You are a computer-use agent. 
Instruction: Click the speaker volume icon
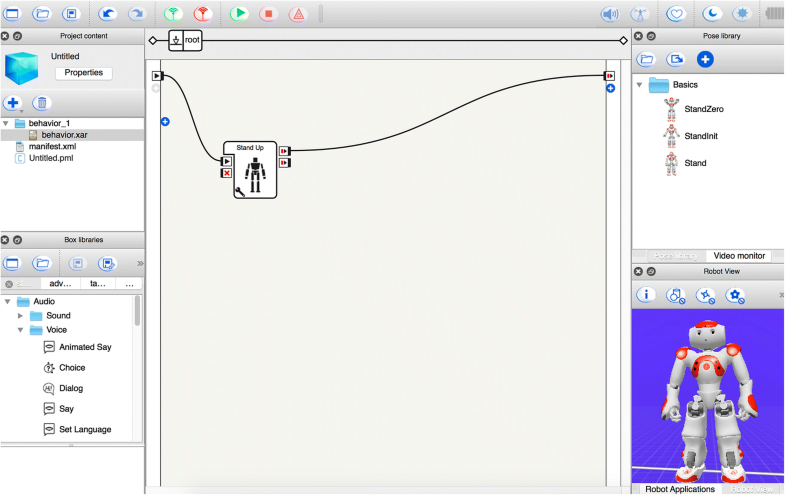click(609, 14)
